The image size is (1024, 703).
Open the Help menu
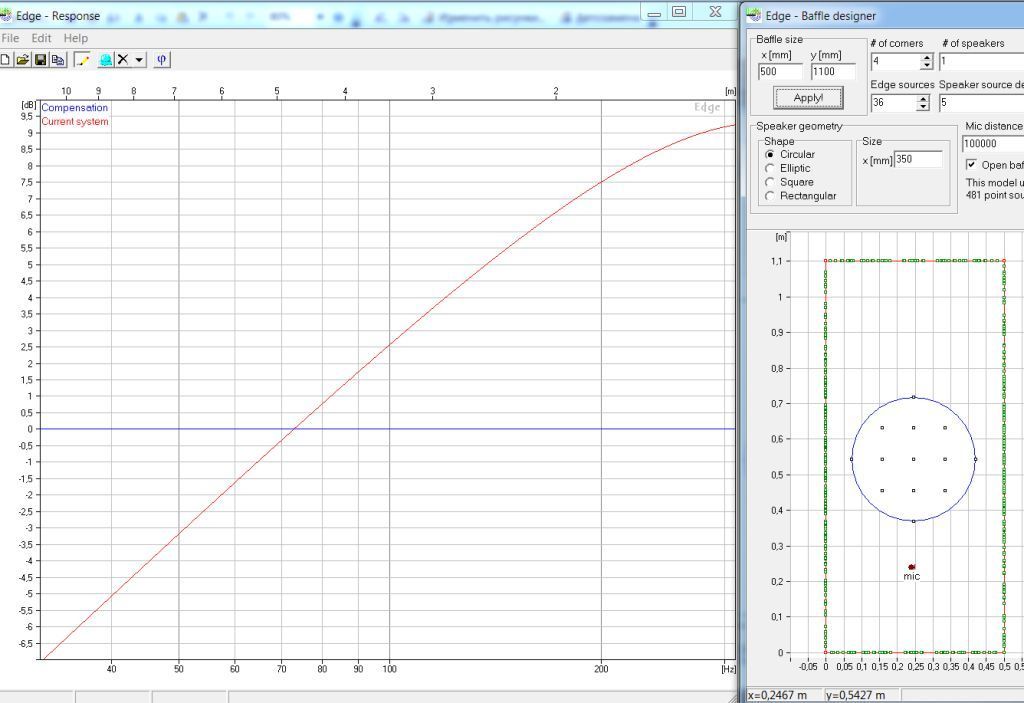coord(76,38)
